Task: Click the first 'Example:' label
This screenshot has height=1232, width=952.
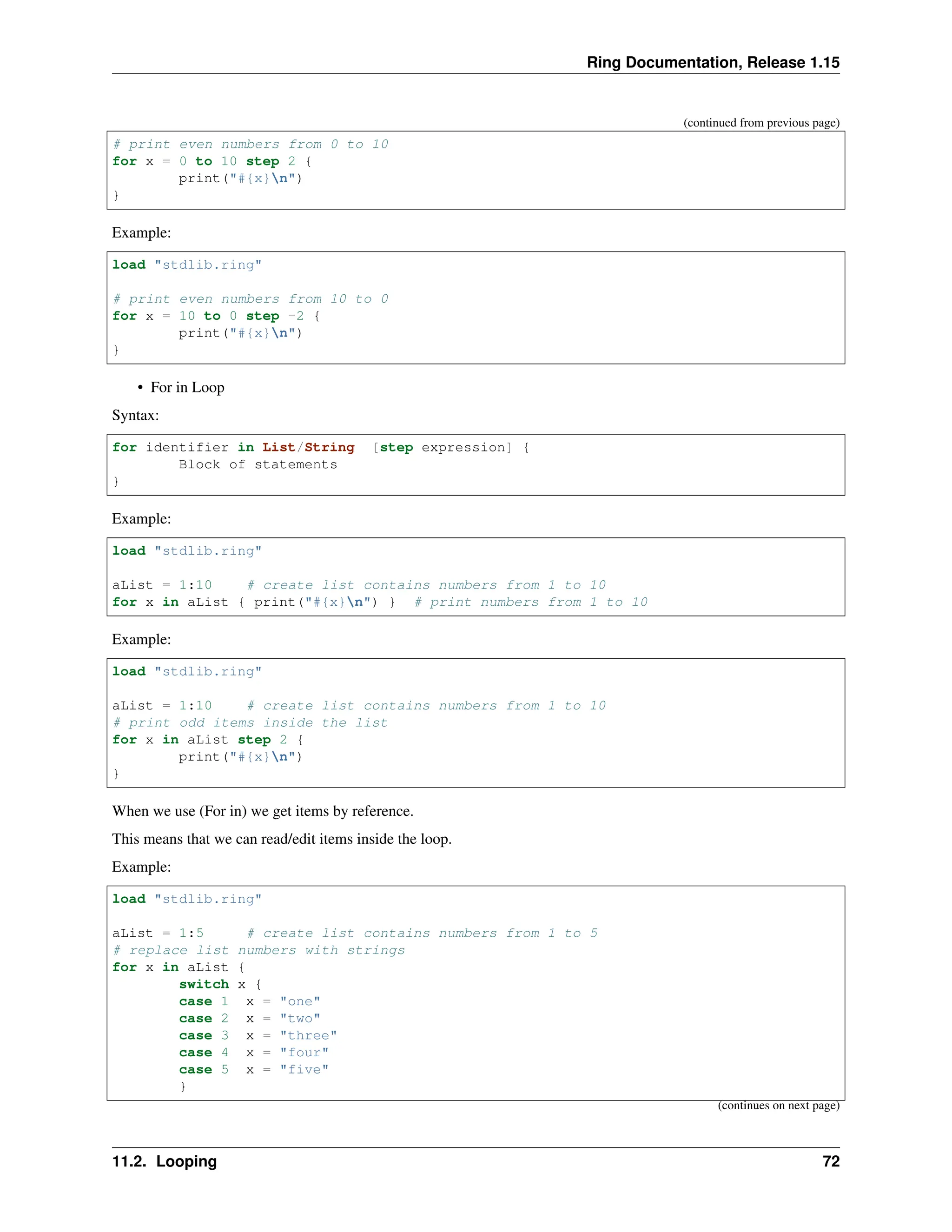Action: click(141, 232)
